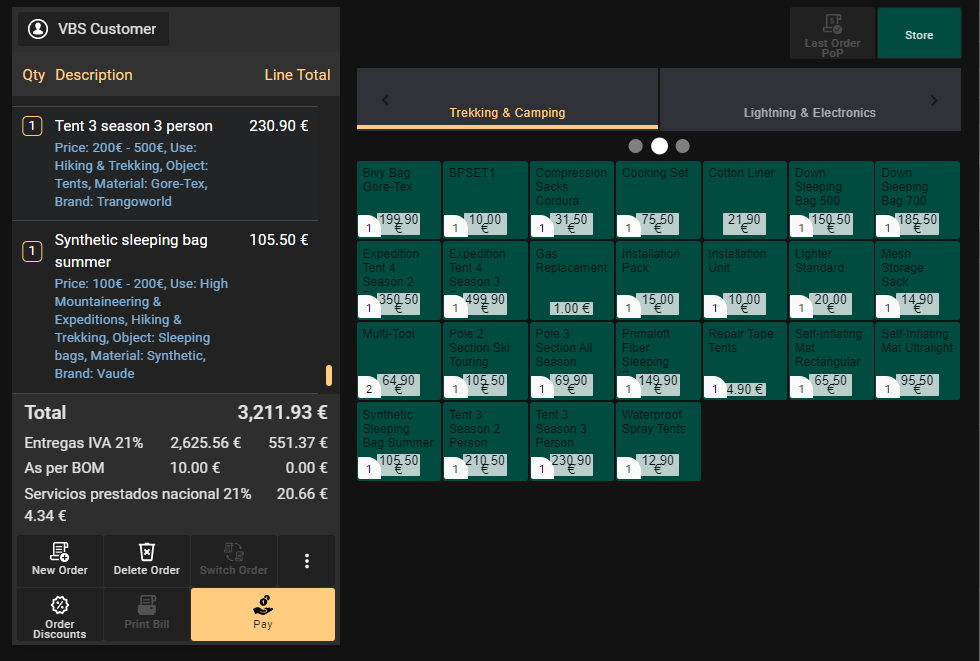The height and width of the screenshot is (661, 980).
Task: Click the order list scrollbar handle
Action: [329, 376]
